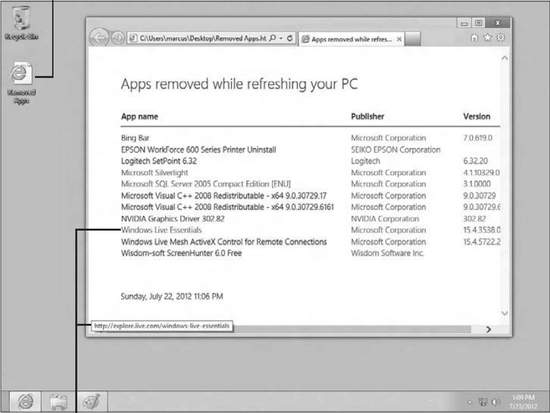Click the 'Publisher' column header
Screen dimensions: 550x413
click(x=368, y=116)
